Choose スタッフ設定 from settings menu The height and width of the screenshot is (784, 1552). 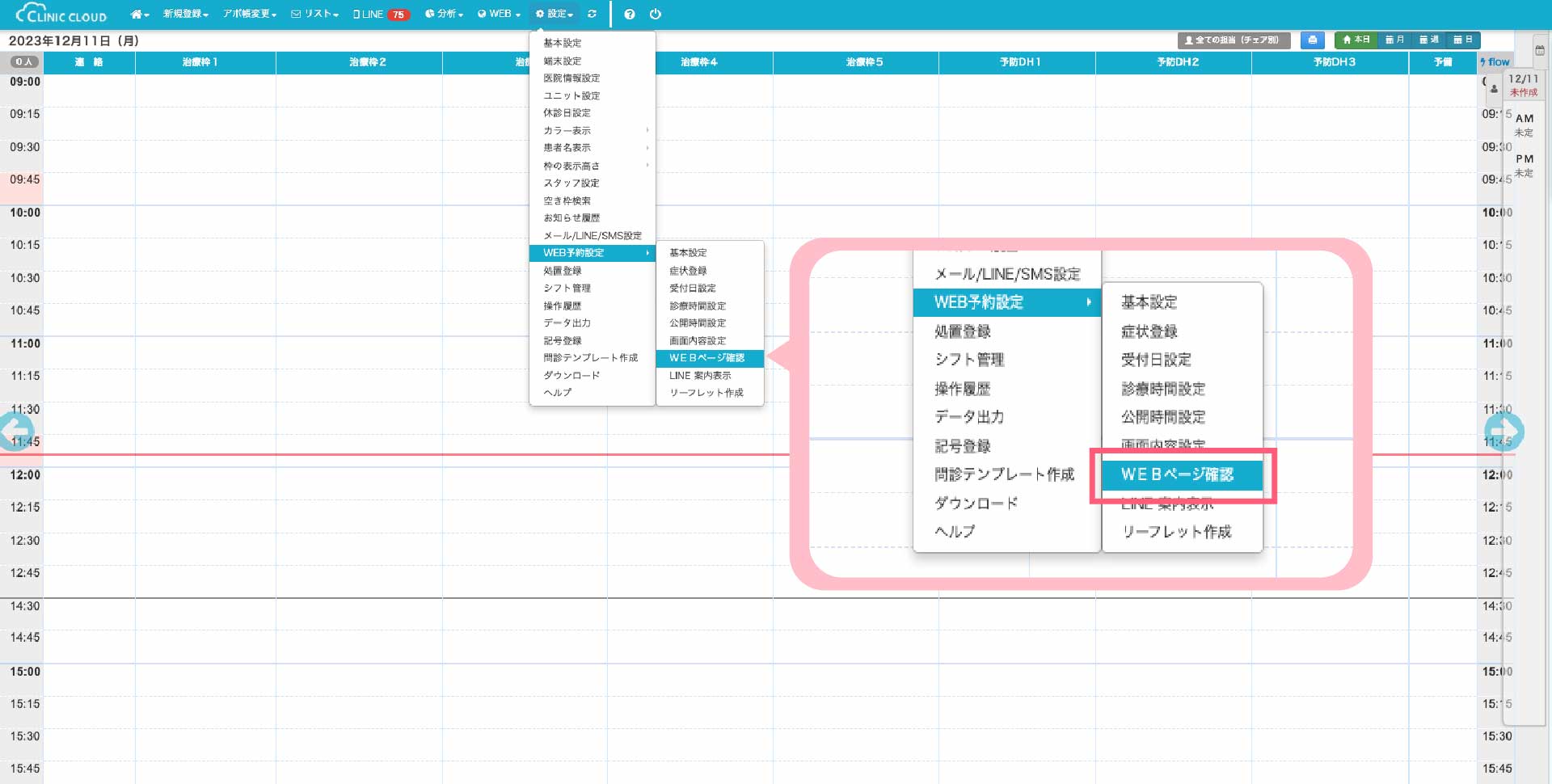click(571, 183)
